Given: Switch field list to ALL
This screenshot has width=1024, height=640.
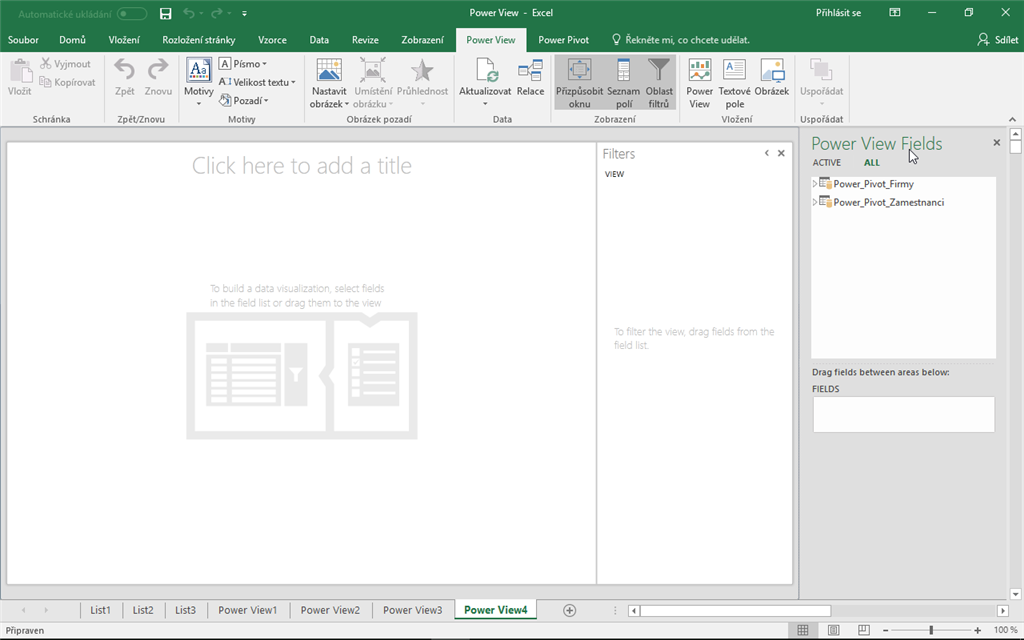Looking at the screenshot, I should click(x=872, y=163).
